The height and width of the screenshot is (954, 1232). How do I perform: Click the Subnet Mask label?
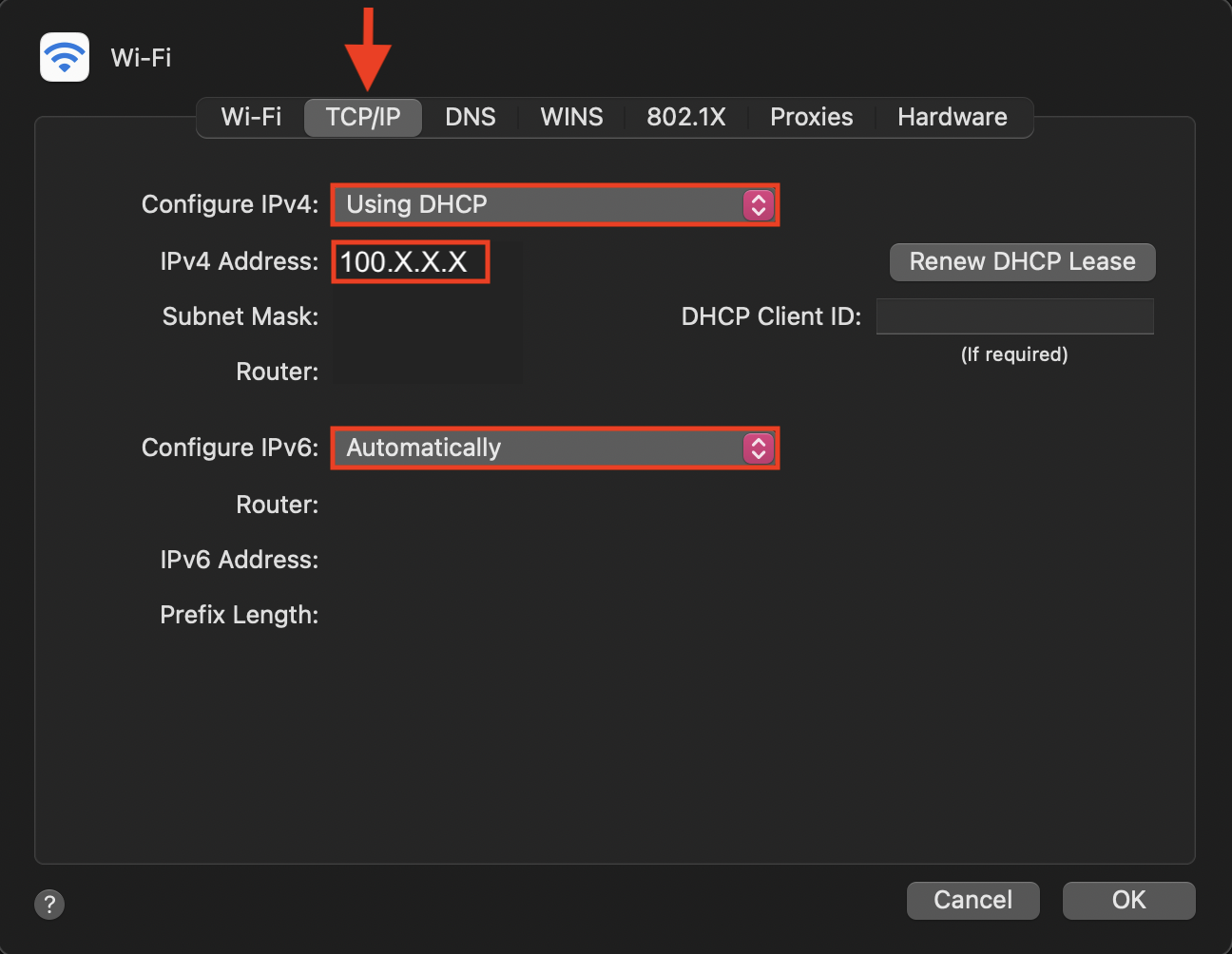pos(240,316)
